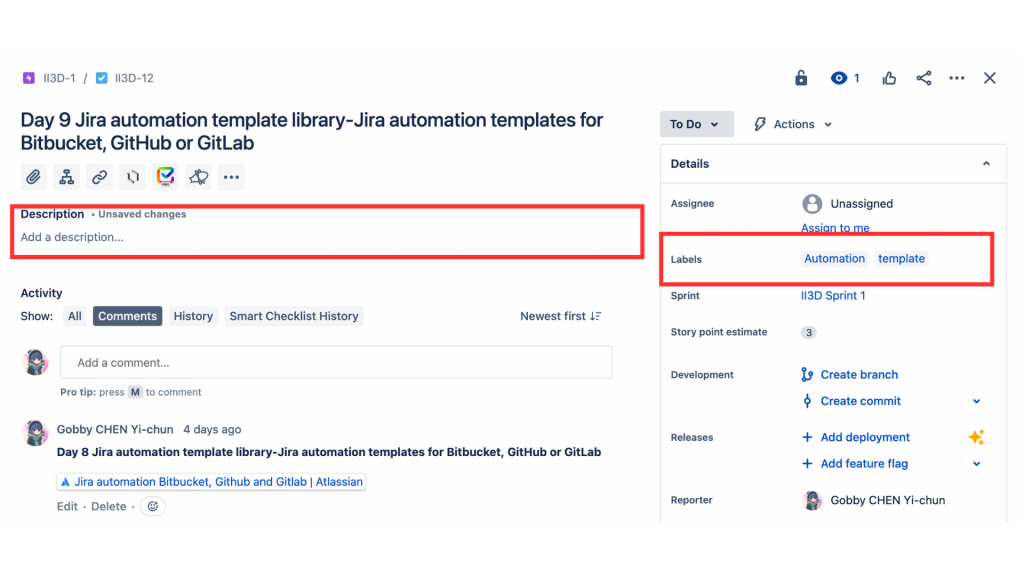Click the Automation label
This screenshot has height=576, width=1024.
[835, 259]
